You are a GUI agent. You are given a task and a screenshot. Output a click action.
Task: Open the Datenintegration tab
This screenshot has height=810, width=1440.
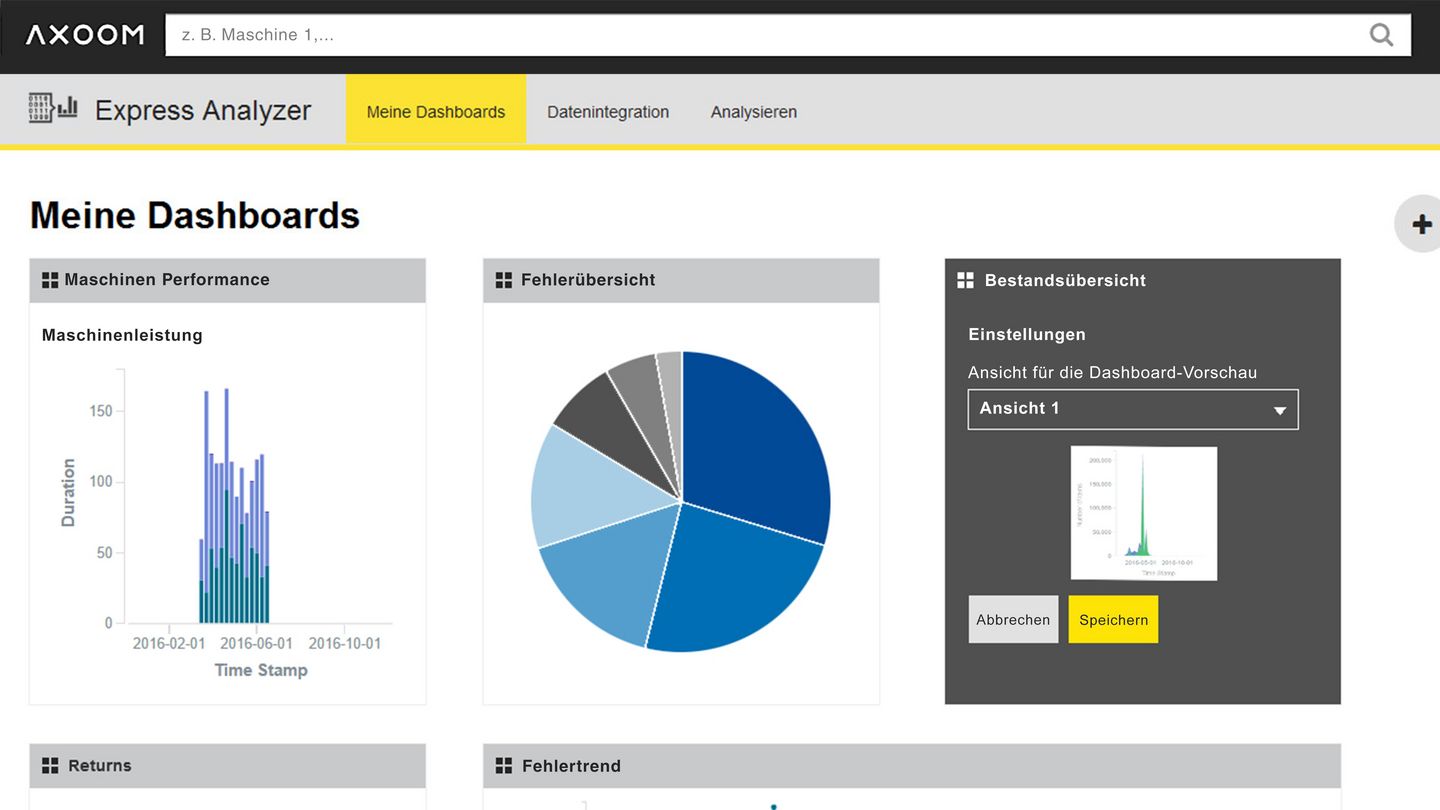click(608, 112)
